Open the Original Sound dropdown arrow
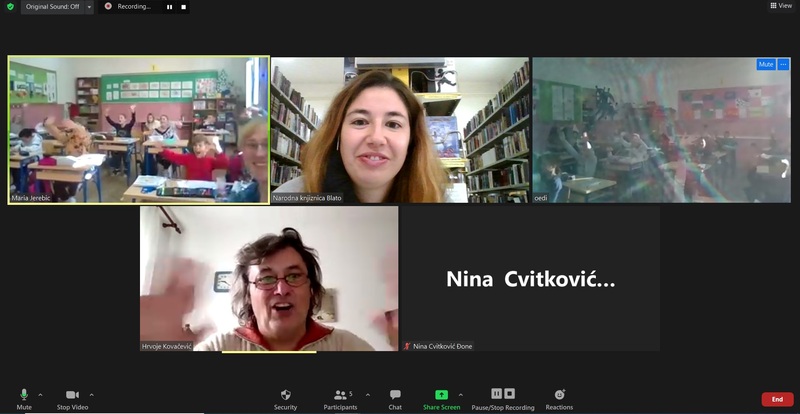 89,6
